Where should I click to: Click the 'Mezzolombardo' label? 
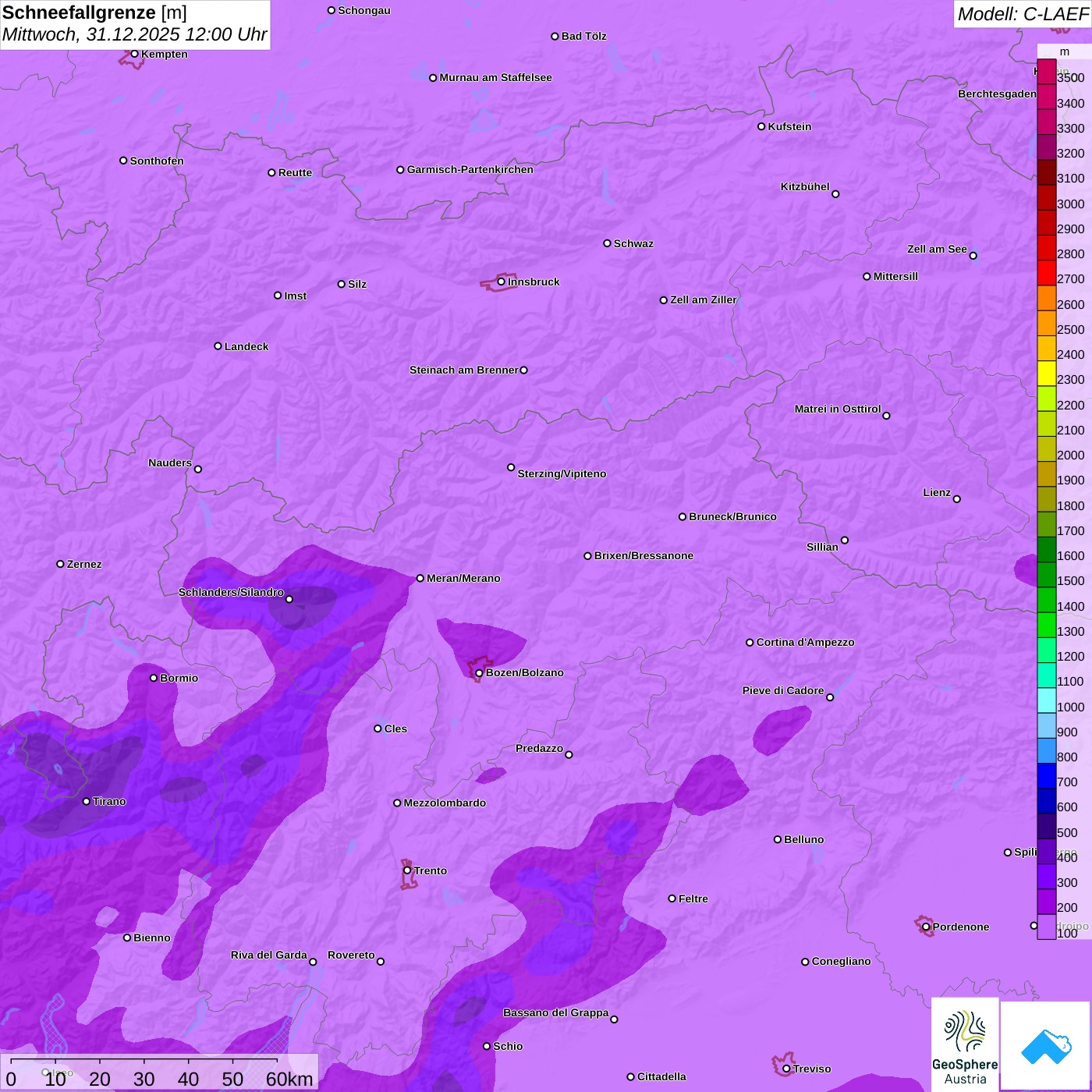coord(445,803)
